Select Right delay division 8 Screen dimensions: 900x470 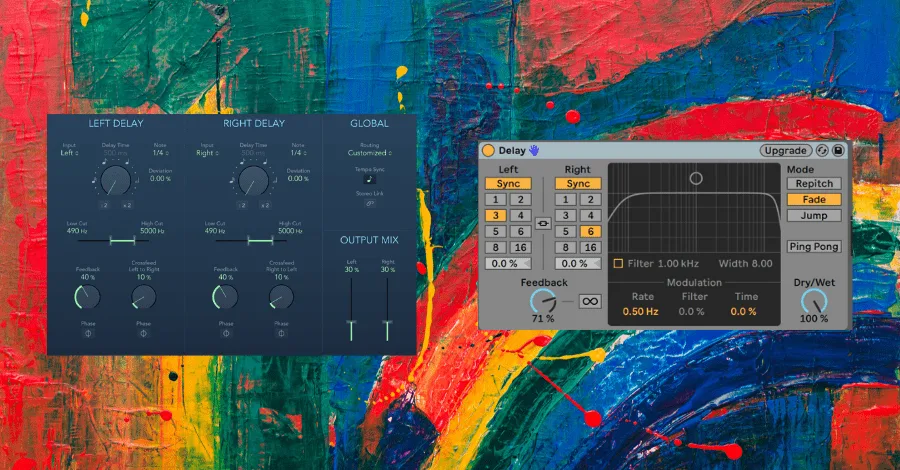565,248
